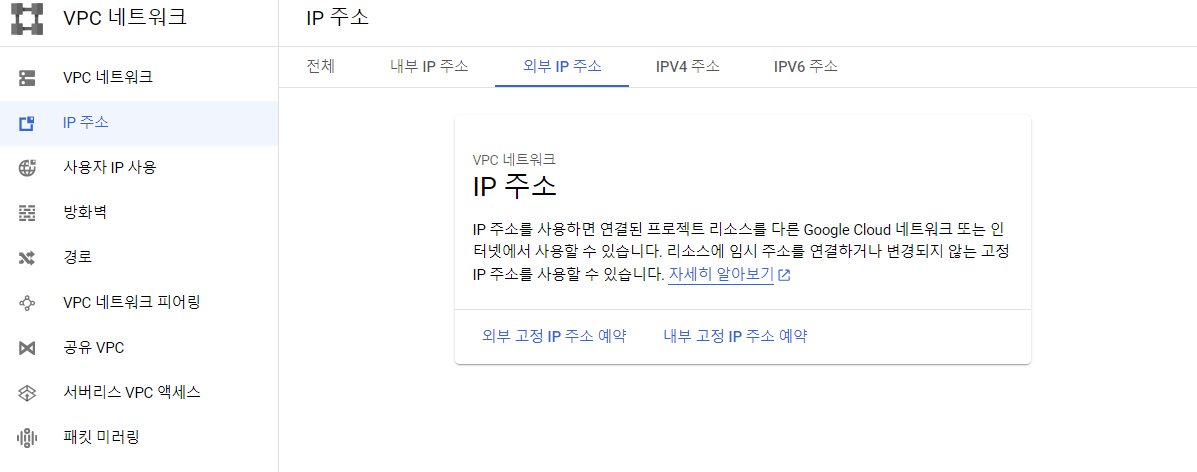Click the VPC 네트워크 sidebar icon
Image resolution: width=1197 pixels, height=472 pixels.
[x=27, y=77]
